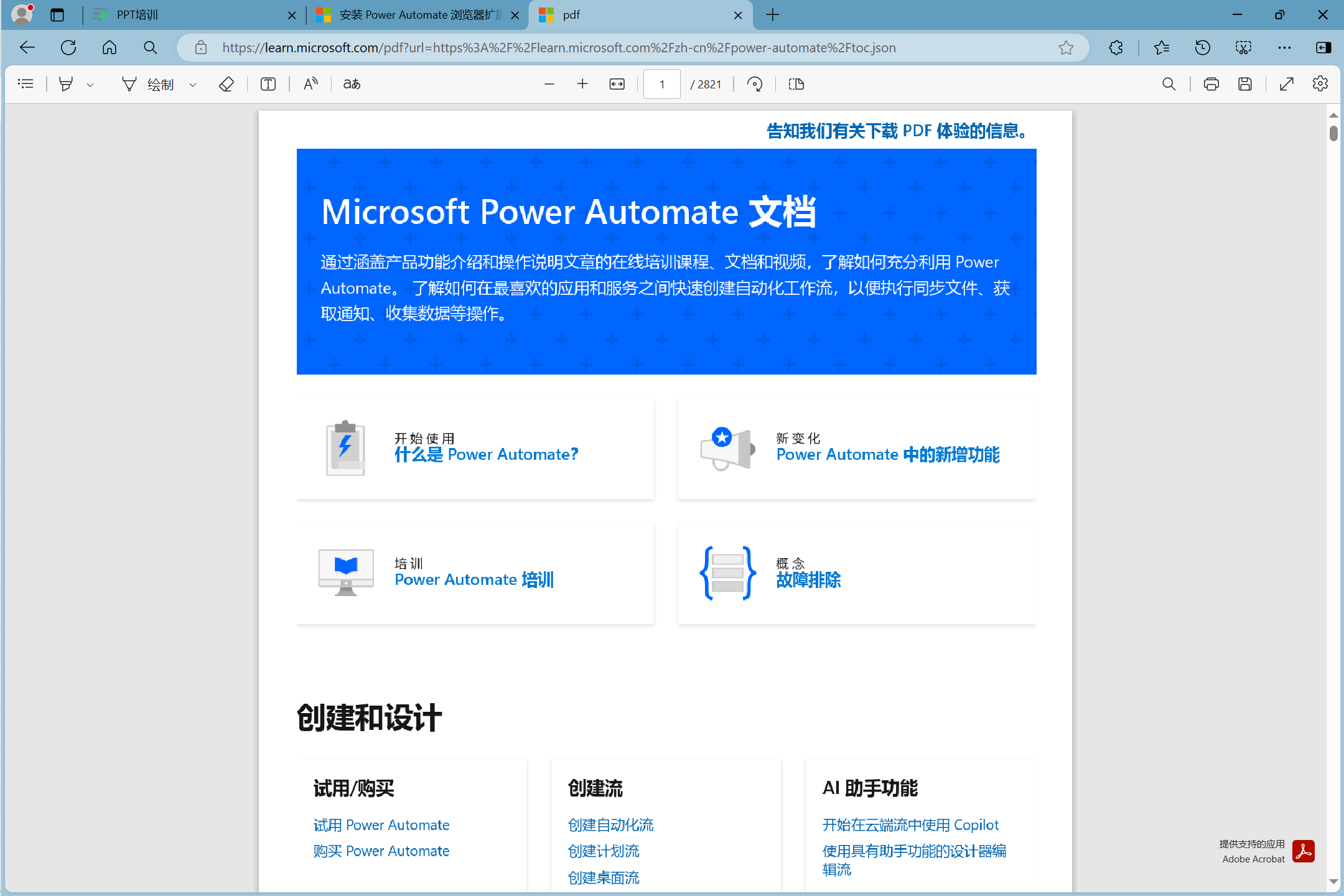Click the browser search icon
This screenshot has height=896, width=1344.
click(x=150, y=48)
